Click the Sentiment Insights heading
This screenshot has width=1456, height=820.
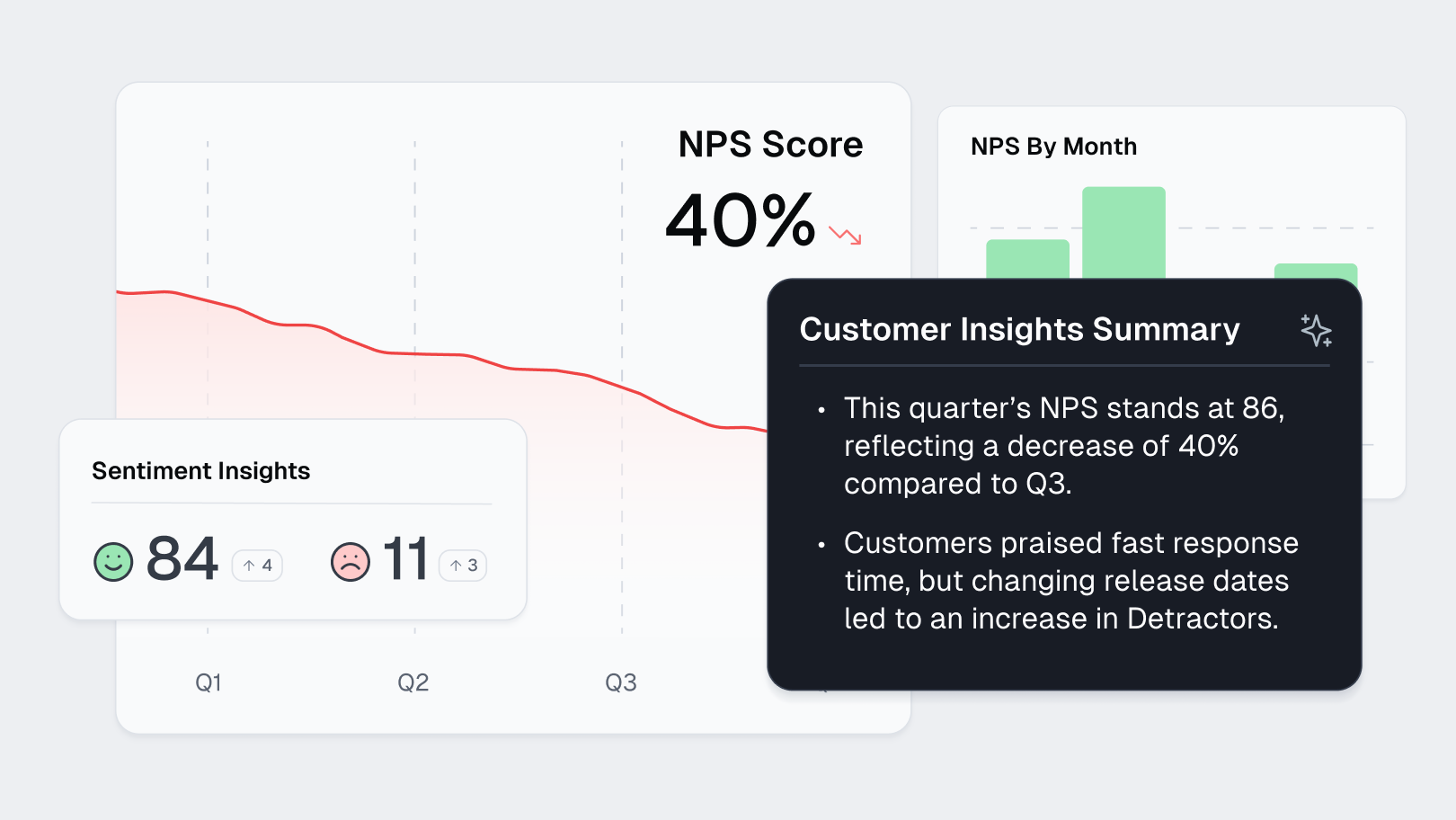coord(201,471)
